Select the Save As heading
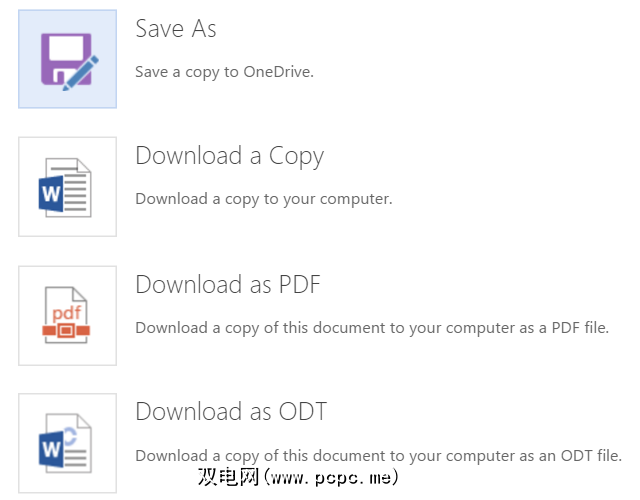 click(176, 29)
